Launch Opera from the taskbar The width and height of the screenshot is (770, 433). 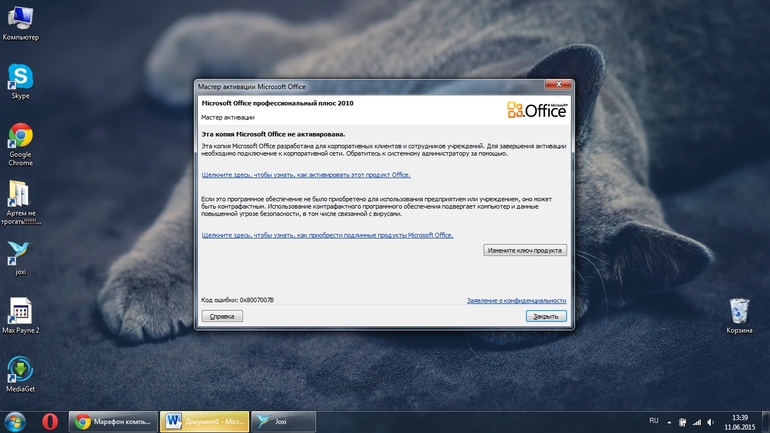pos(50,422)
